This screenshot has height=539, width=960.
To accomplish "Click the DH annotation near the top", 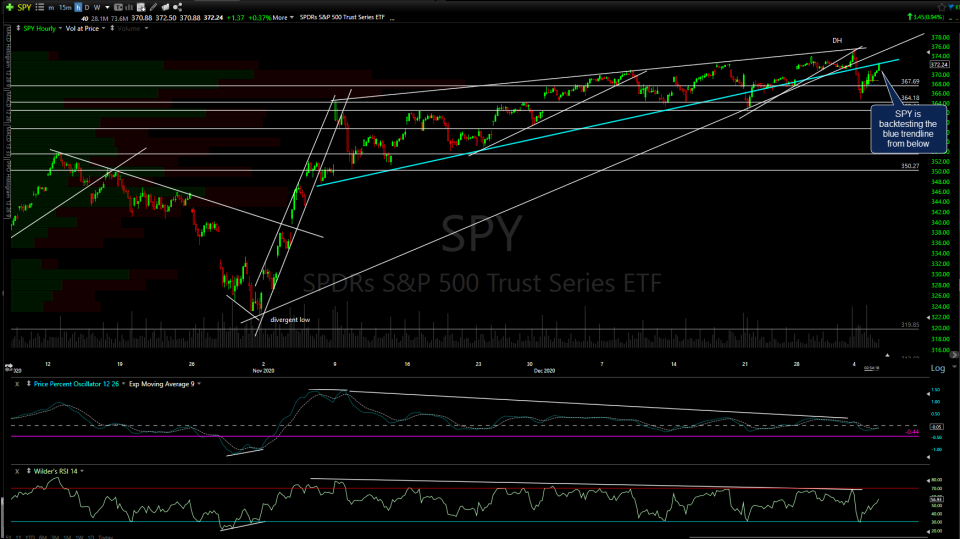I will (837, 40).
